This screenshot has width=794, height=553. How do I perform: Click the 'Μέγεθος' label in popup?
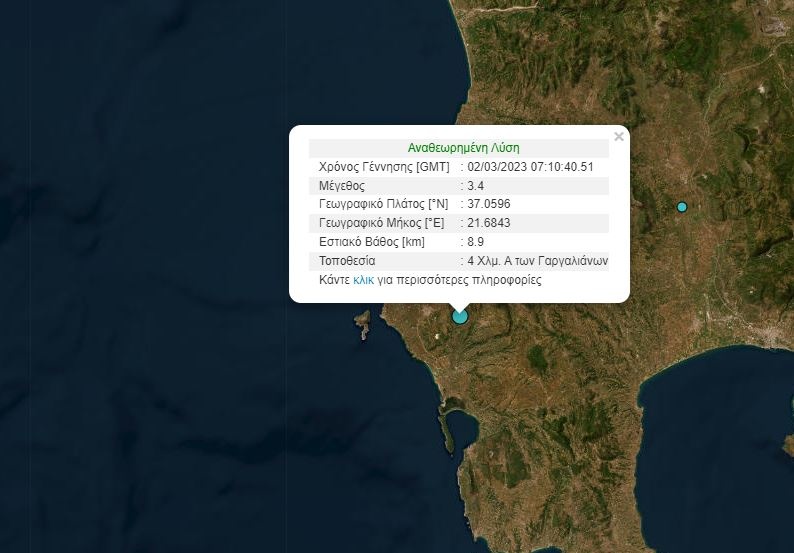click(x=342, y=186)
